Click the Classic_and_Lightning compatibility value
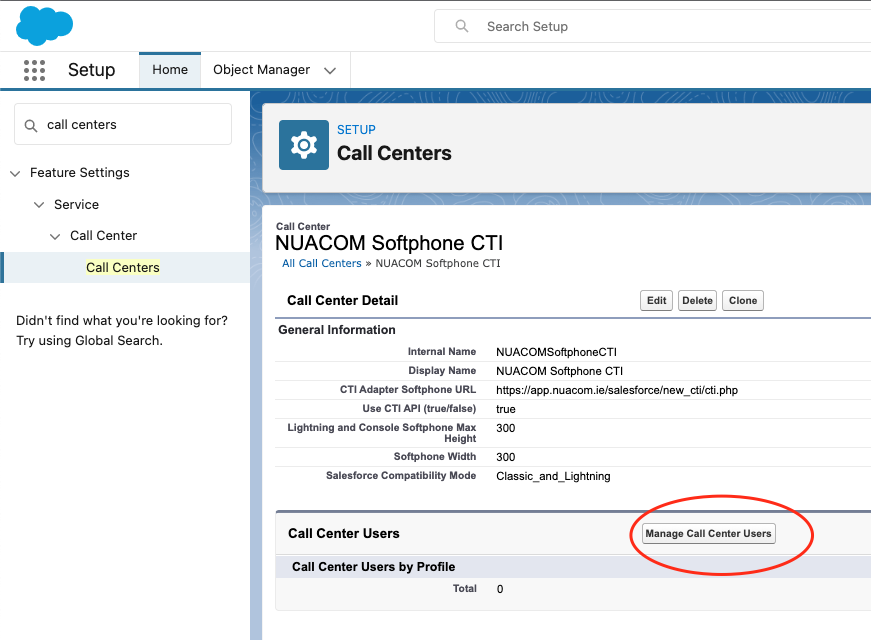 553,476
